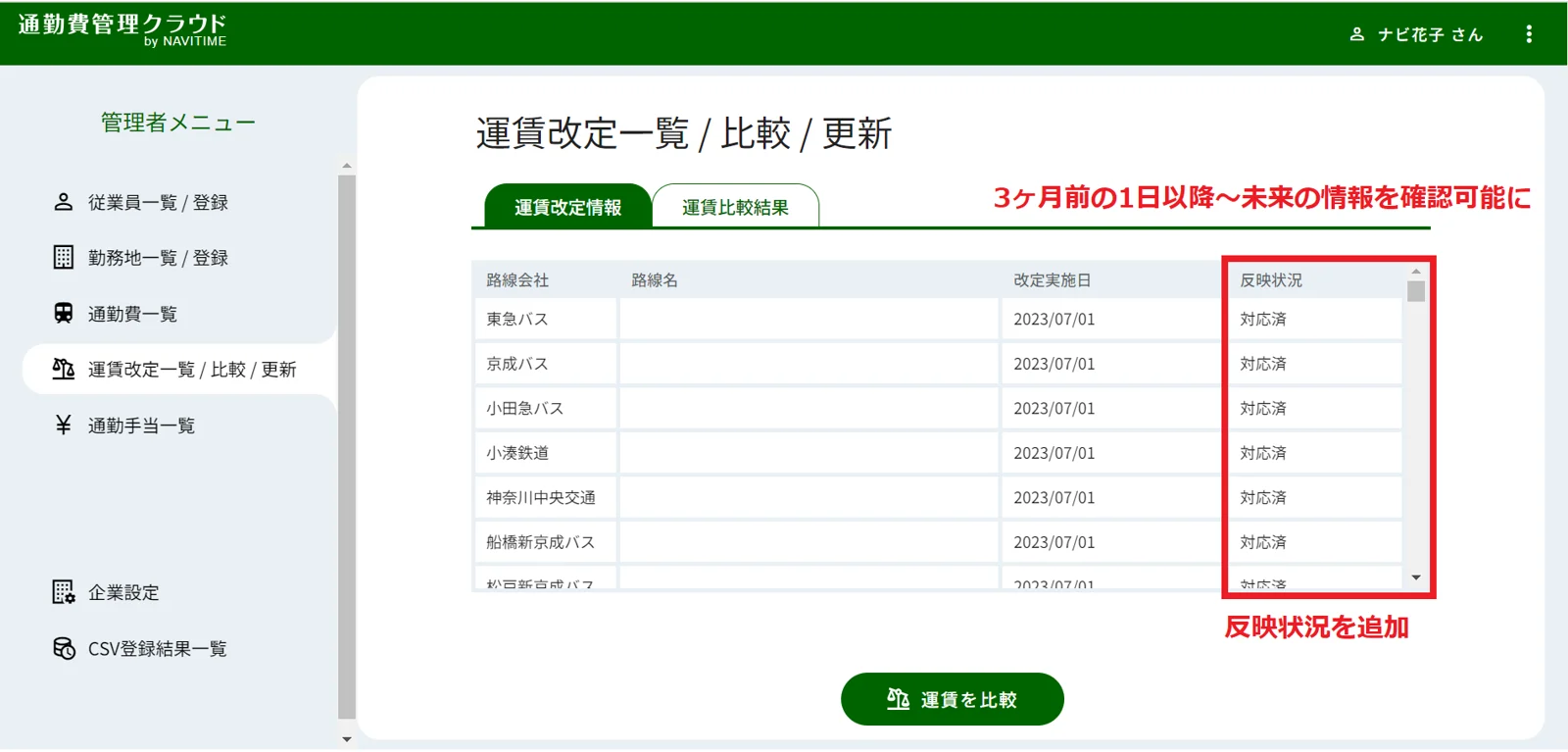Click sidebar scrollbar down arrow

[347, 739]
